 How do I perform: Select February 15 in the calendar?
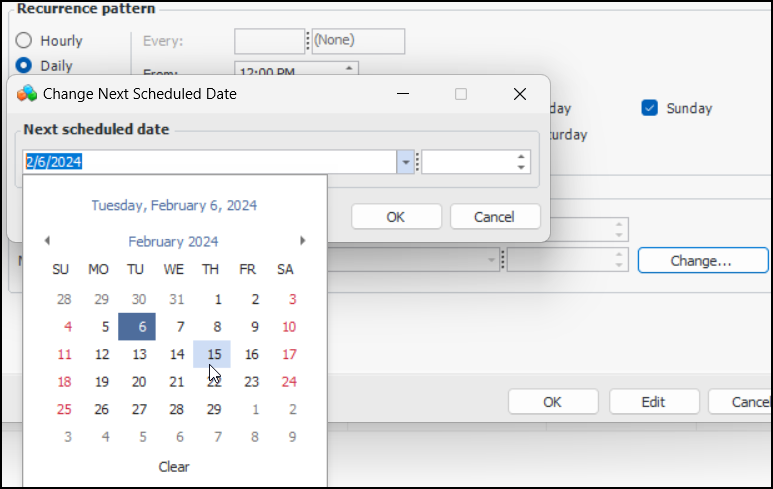click(x=214, y=354)
